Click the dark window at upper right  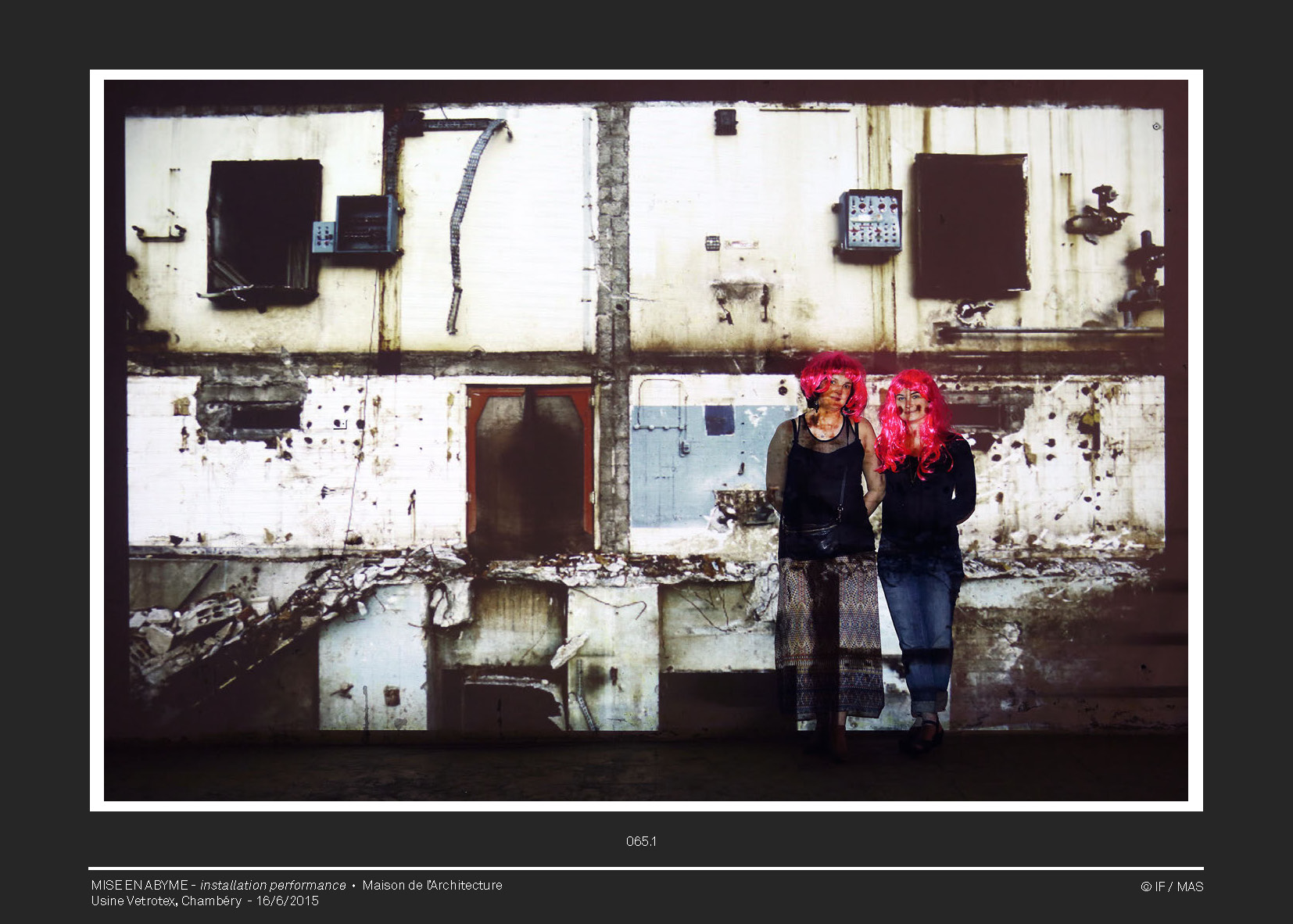click(971, 225)
